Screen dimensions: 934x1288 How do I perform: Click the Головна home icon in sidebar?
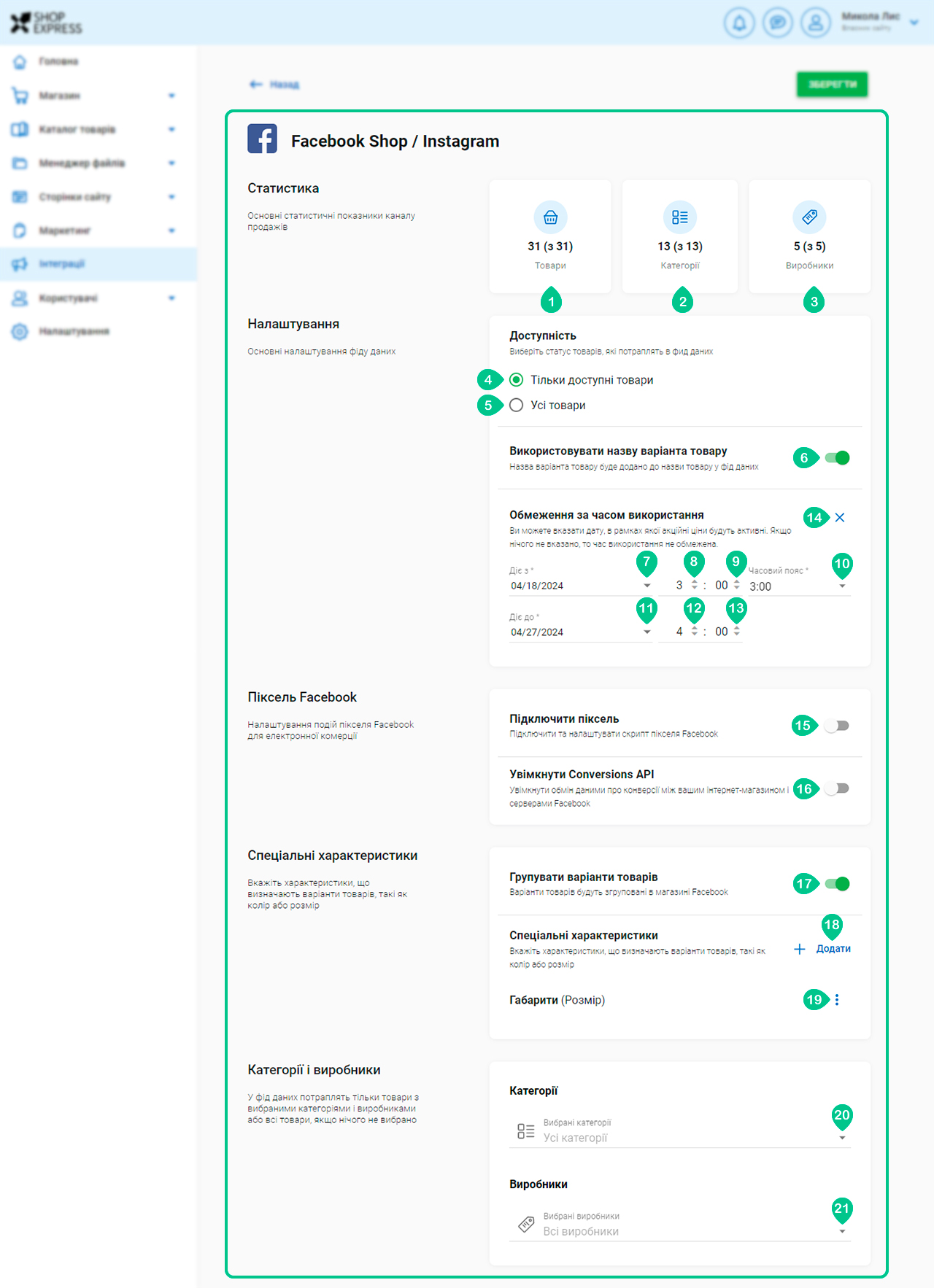(20, 62)
